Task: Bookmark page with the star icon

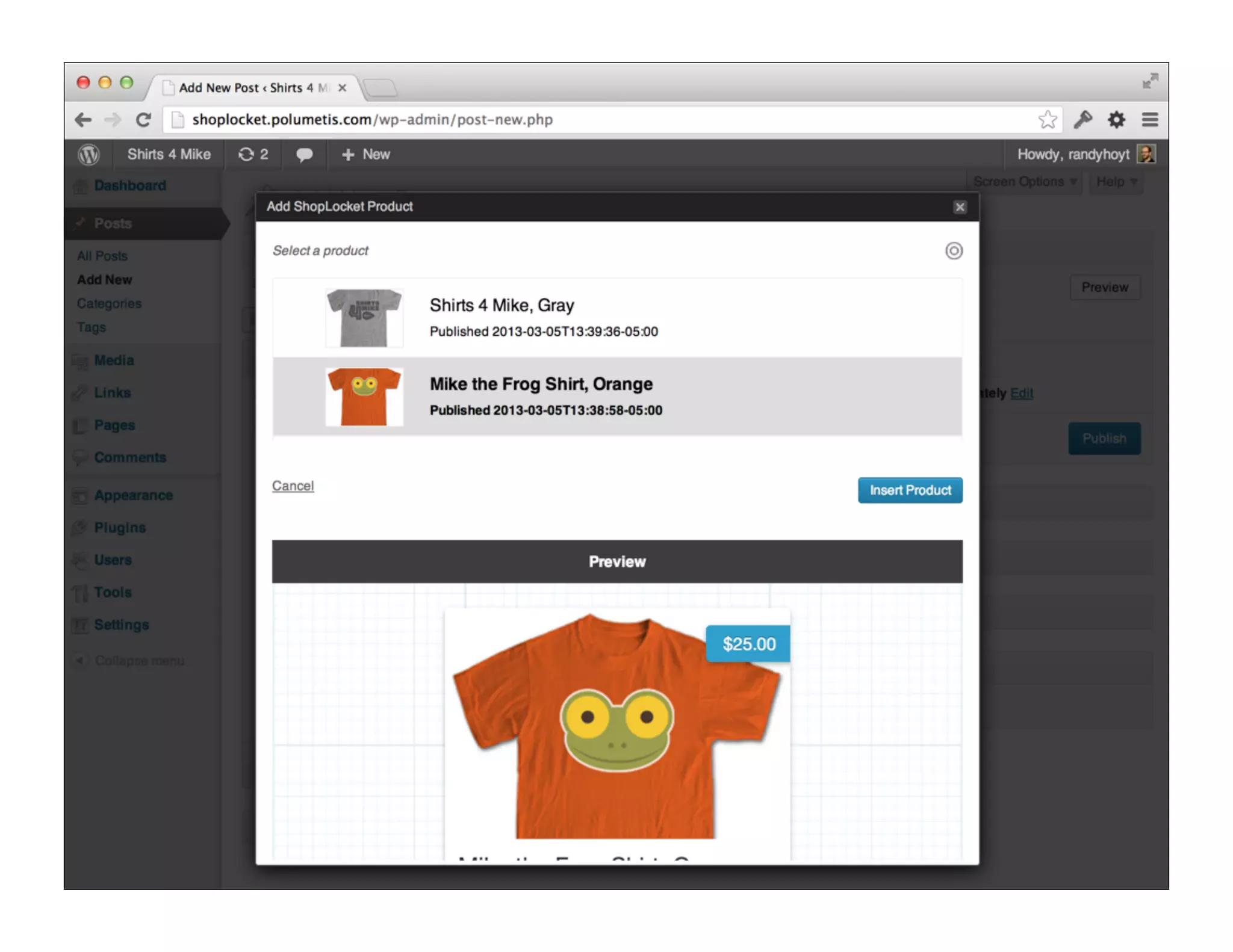Action: pyautogui.click(x=1048, y=119)
